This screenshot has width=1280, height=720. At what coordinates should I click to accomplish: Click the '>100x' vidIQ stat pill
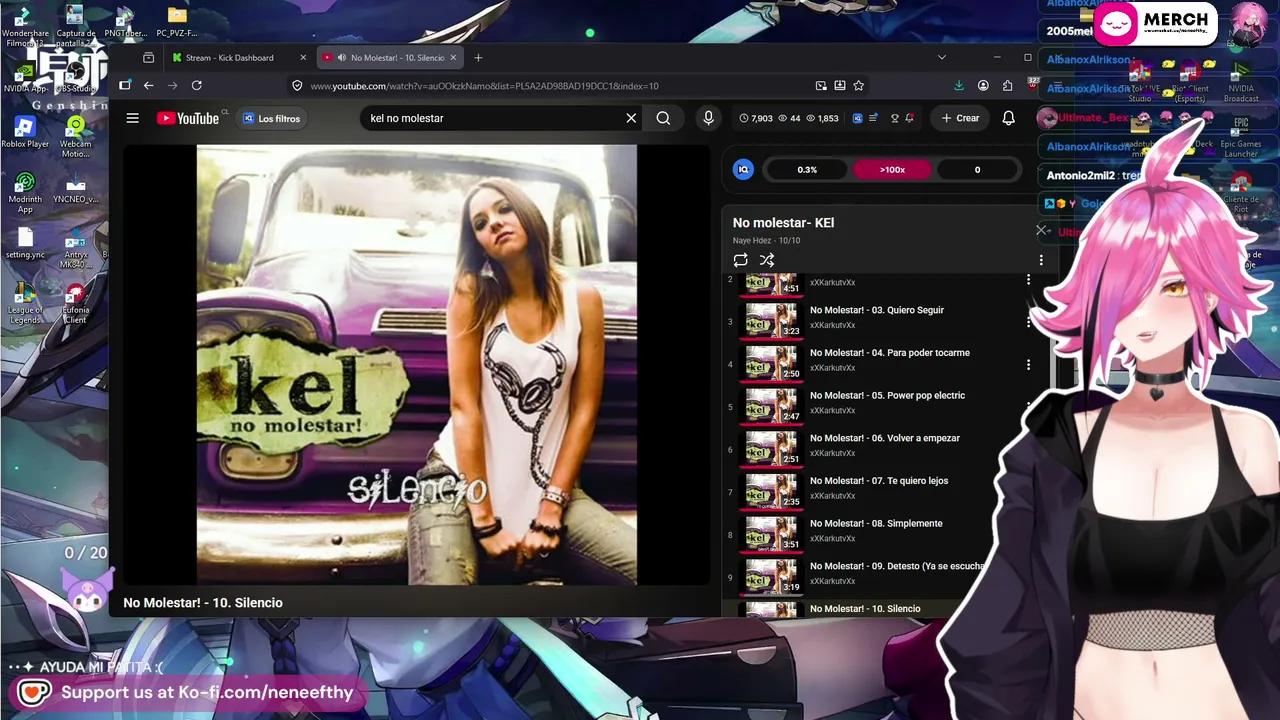[x=892, y=170]
